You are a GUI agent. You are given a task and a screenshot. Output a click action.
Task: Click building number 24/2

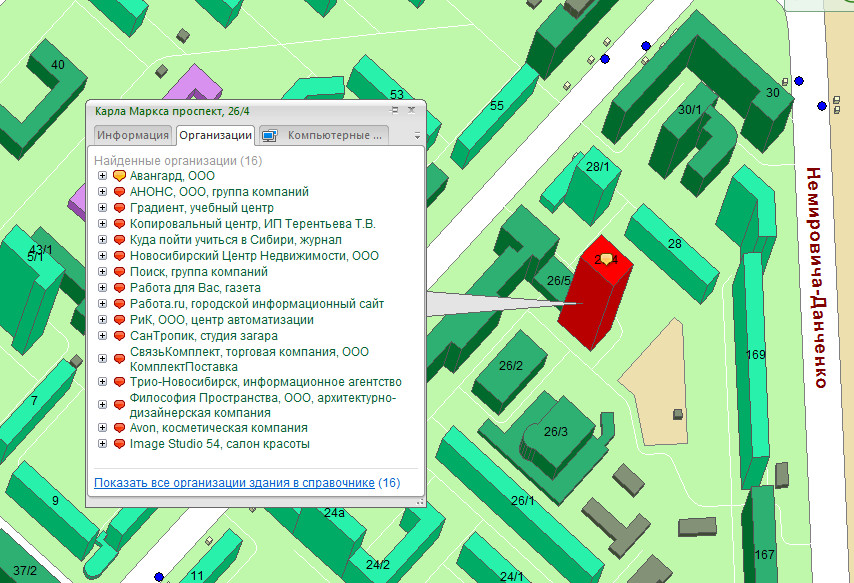point(378,564)
